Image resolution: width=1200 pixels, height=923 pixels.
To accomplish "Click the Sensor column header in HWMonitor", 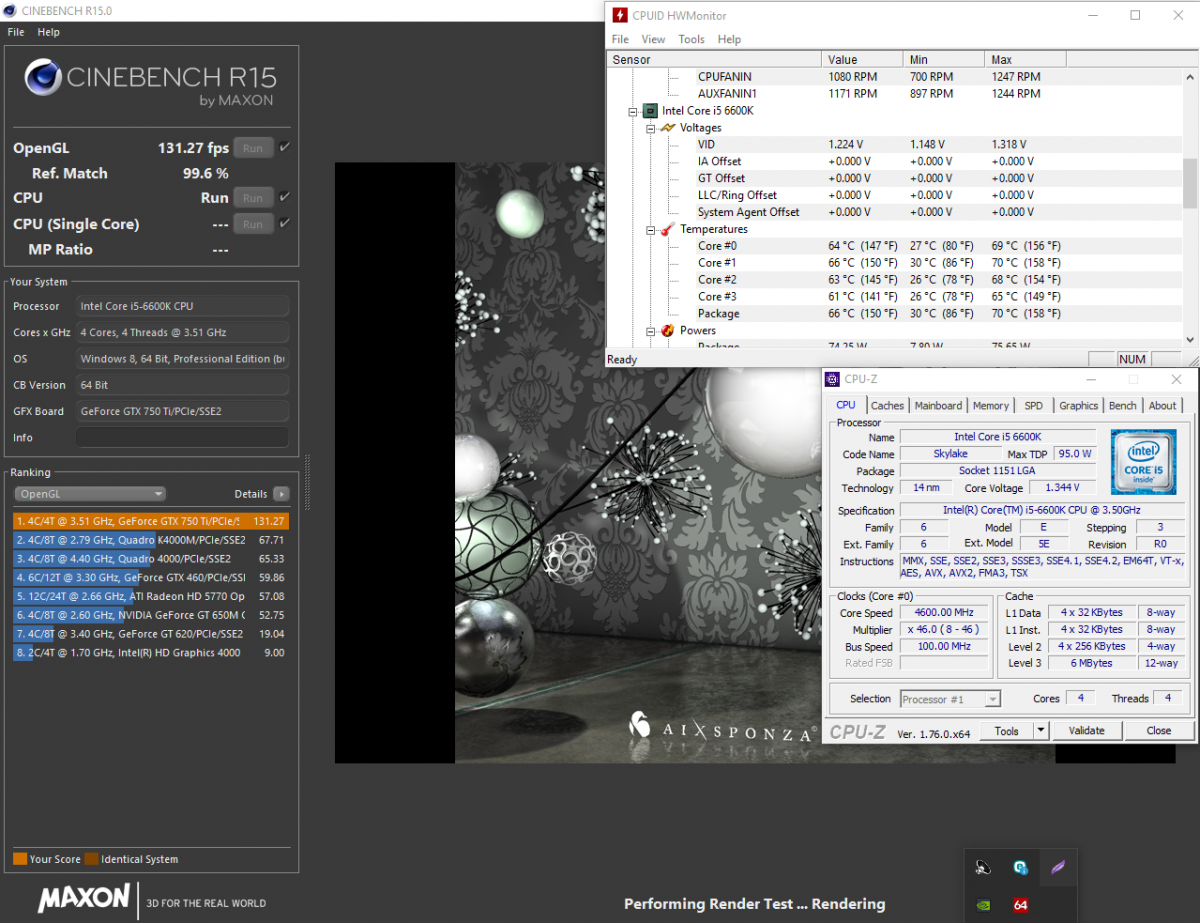I will [x=714, y=59].
